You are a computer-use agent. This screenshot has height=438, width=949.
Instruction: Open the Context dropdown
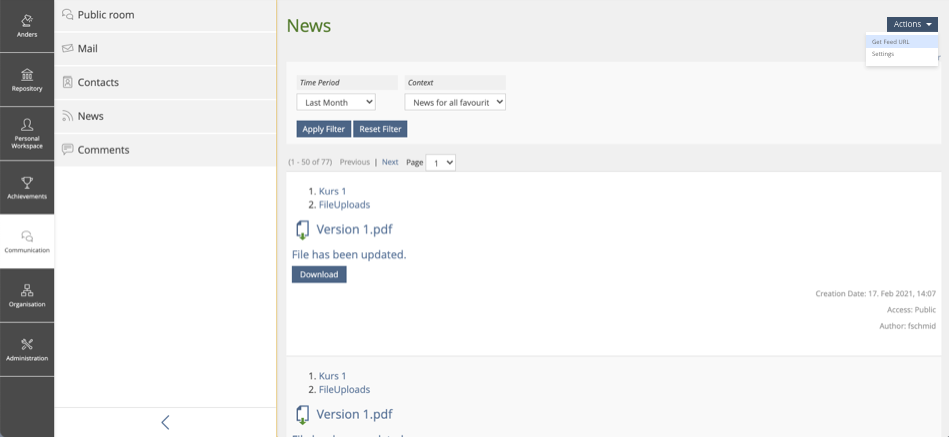pos(455,102)
